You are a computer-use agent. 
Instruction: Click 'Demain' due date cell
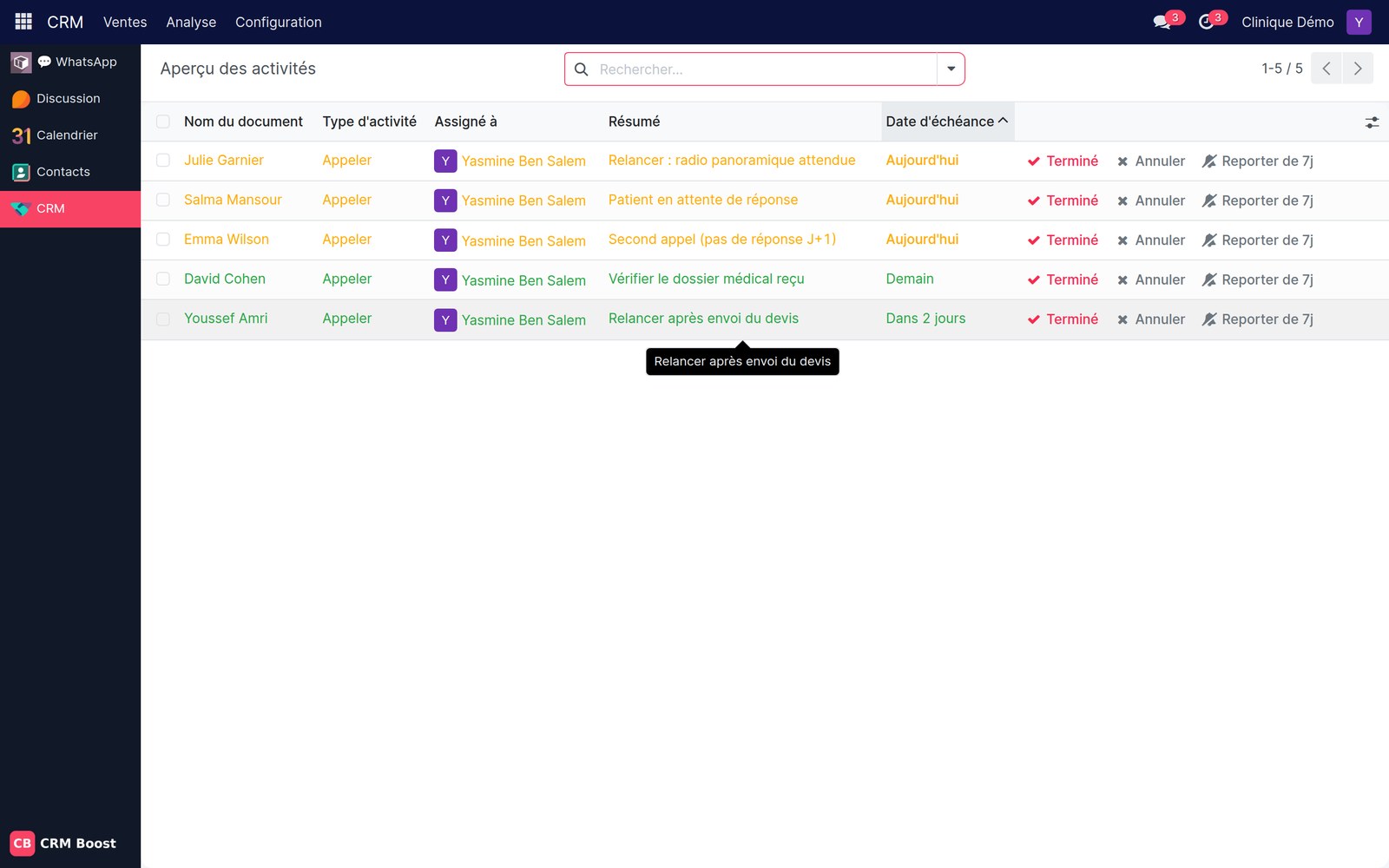tap(910, 279)
